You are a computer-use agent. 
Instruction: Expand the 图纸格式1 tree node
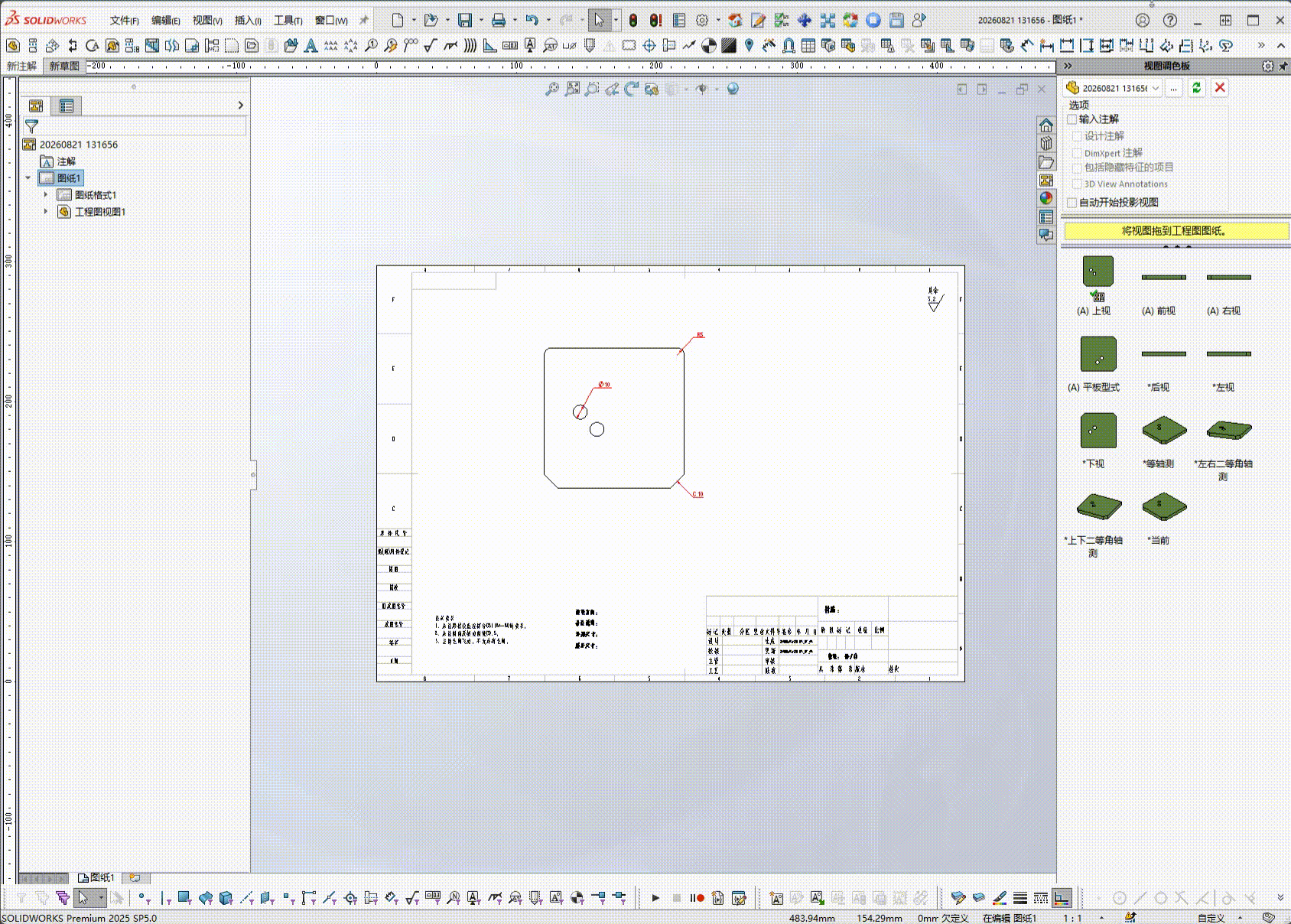pos(46,195)
